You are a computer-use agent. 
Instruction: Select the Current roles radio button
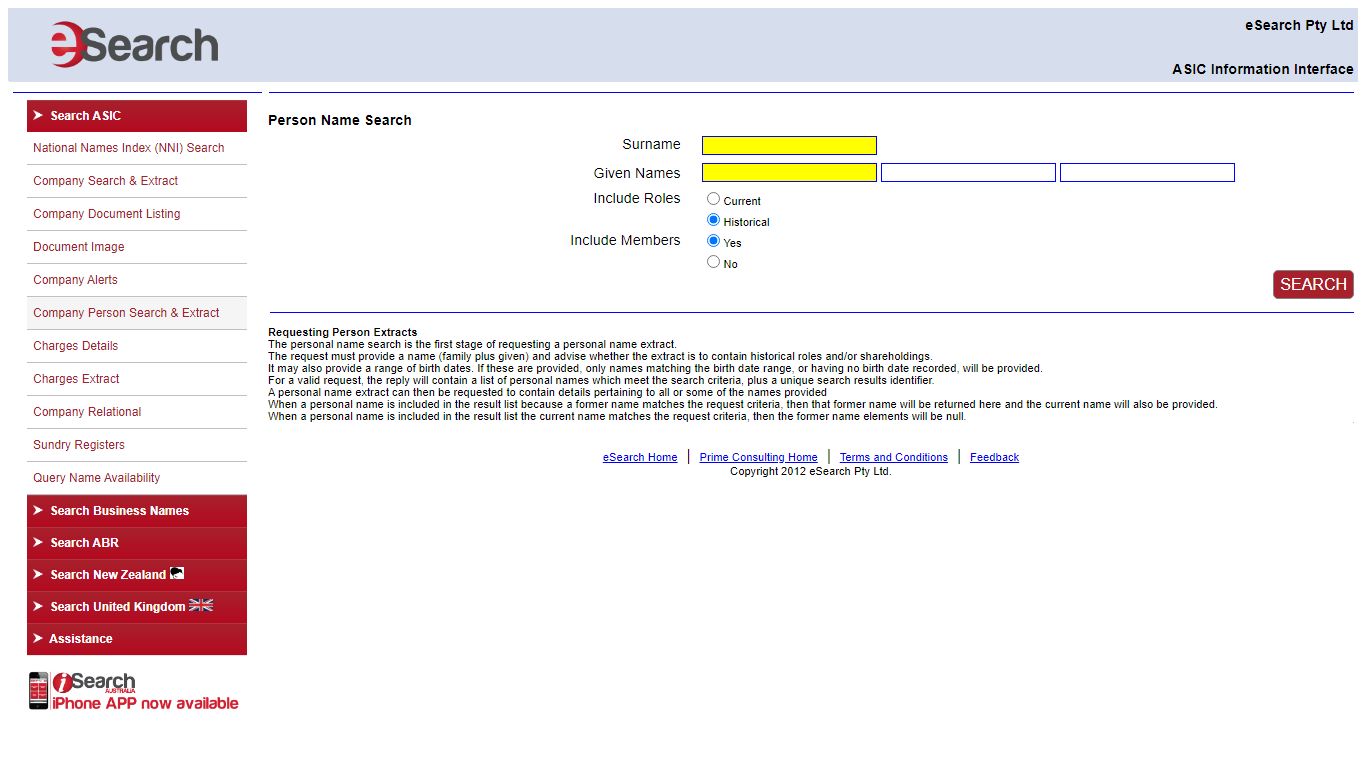point(713,199)
